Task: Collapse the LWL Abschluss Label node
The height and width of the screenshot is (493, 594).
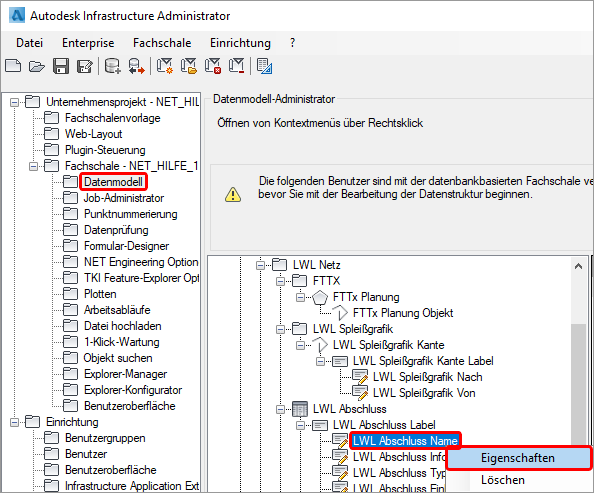Action: [x=300, y=426]
